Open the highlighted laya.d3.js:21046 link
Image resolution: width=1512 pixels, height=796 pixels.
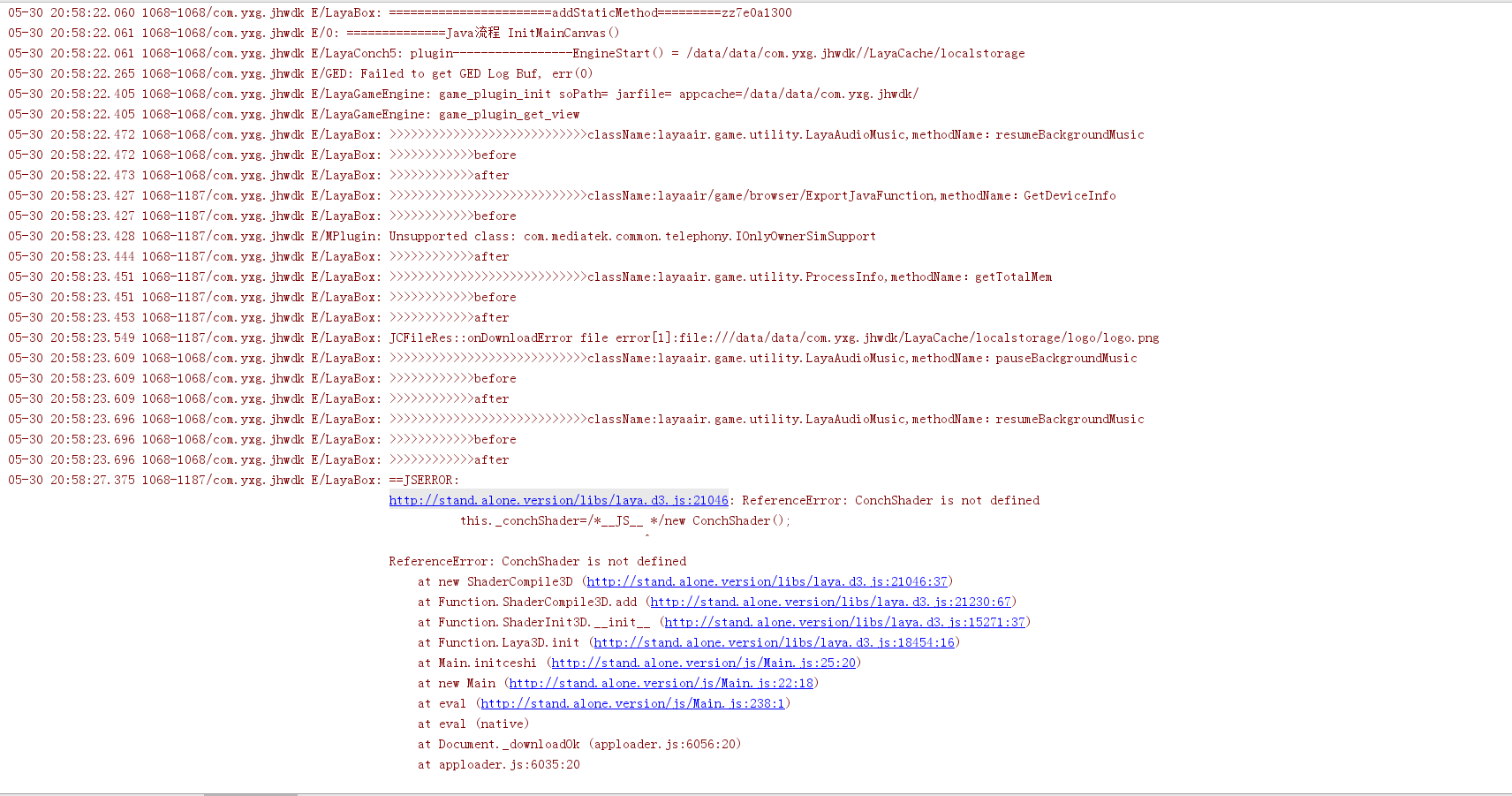pos(558,501)
